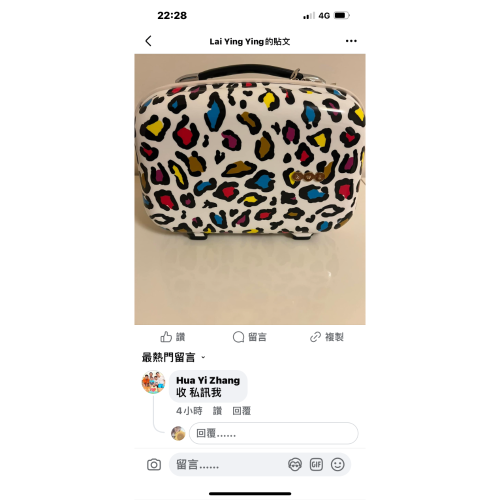Open the emoji smiley icon
Viewport: 500px width, 500px height.
pos(338,464)
